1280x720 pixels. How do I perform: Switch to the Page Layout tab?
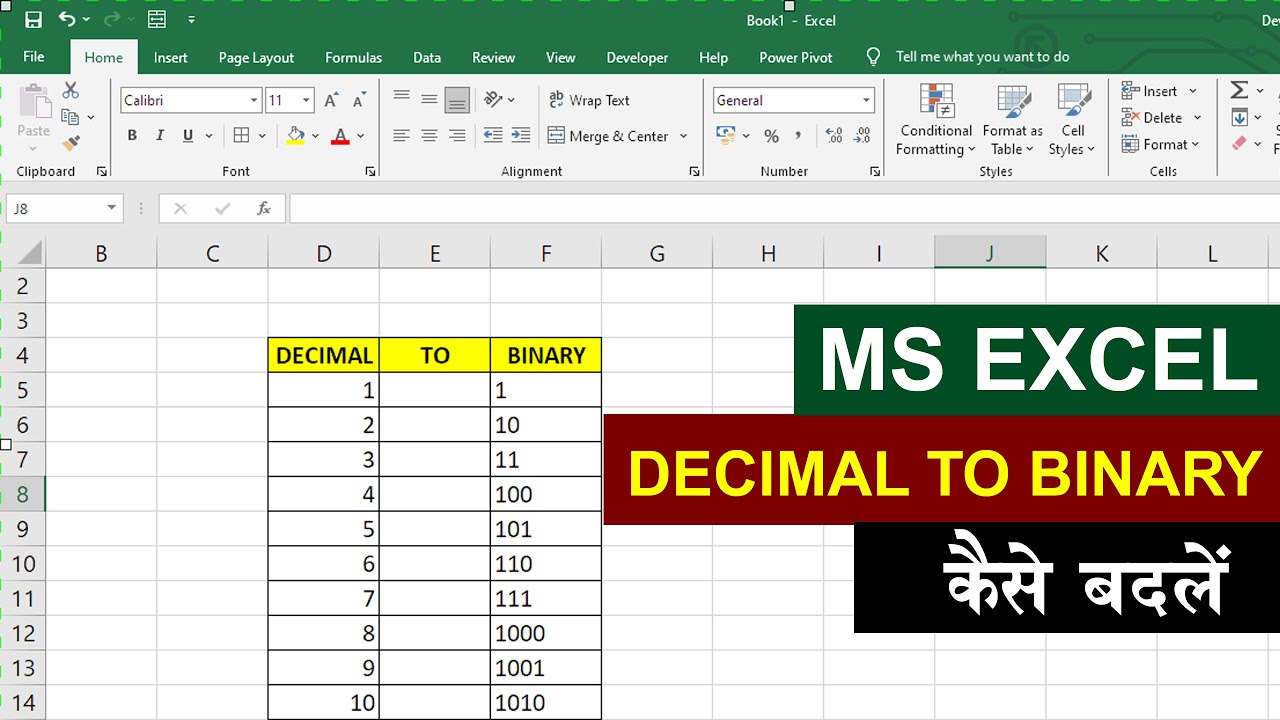[256, 57]
